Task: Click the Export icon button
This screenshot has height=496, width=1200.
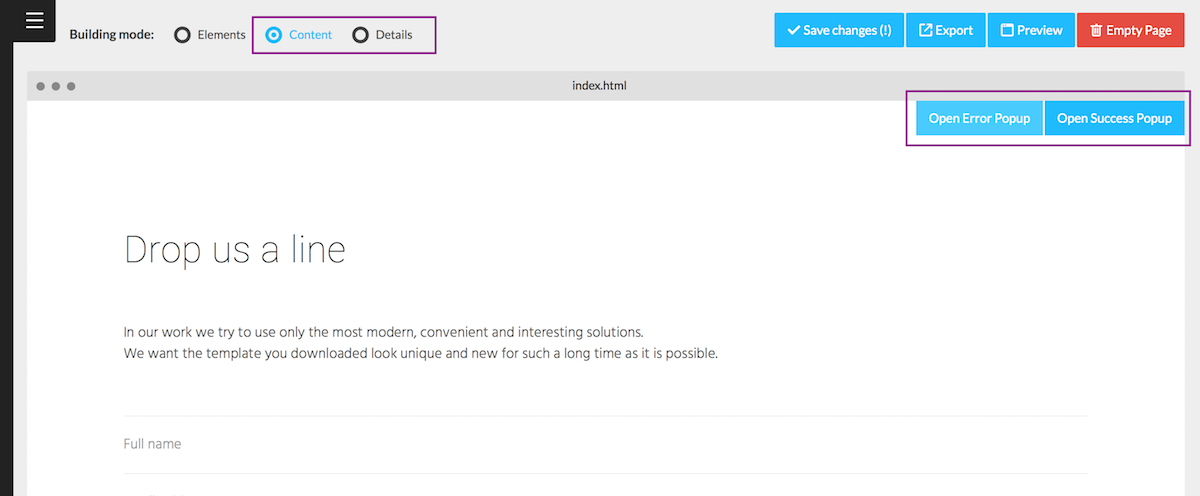Action: (945, 30)
